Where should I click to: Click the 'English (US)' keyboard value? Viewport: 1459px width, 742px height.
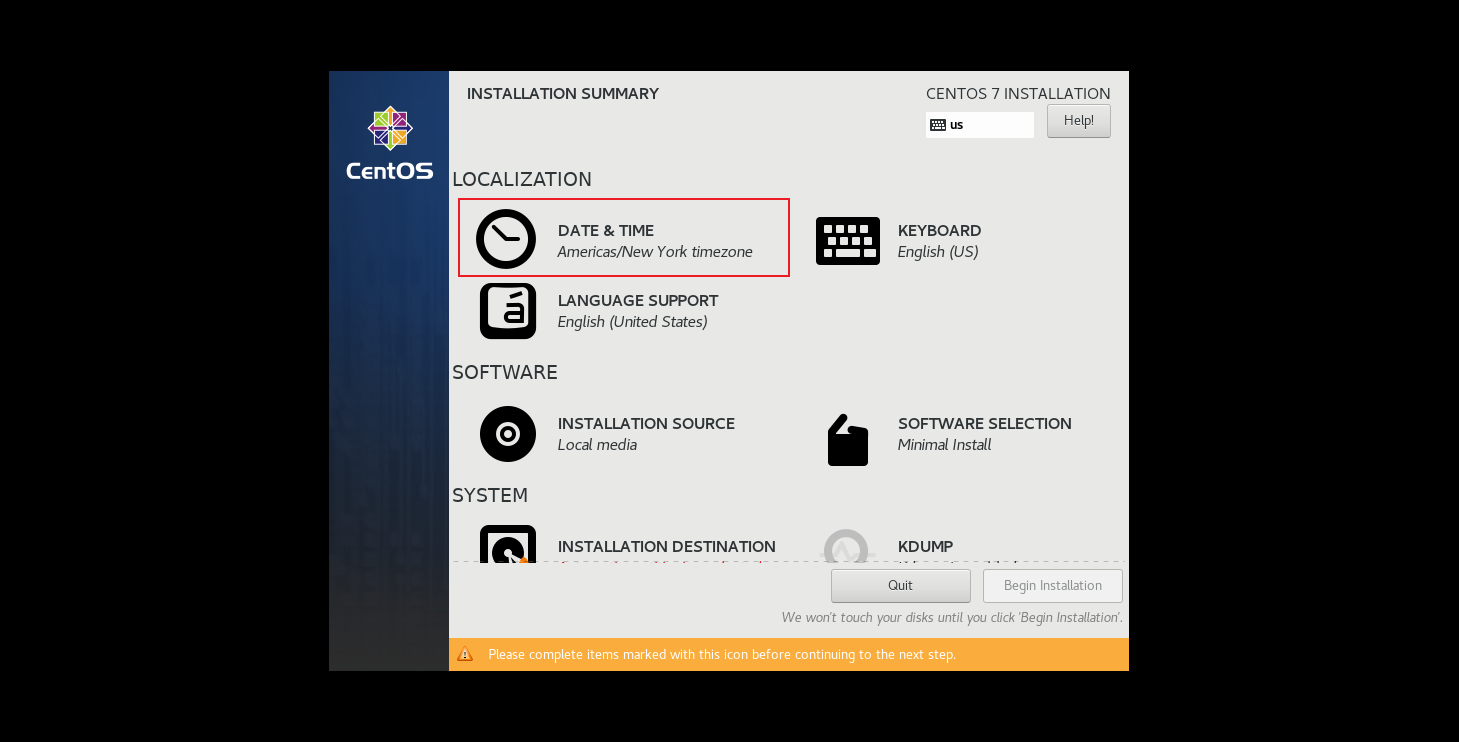pyautogui.click(x=938, y=252)
